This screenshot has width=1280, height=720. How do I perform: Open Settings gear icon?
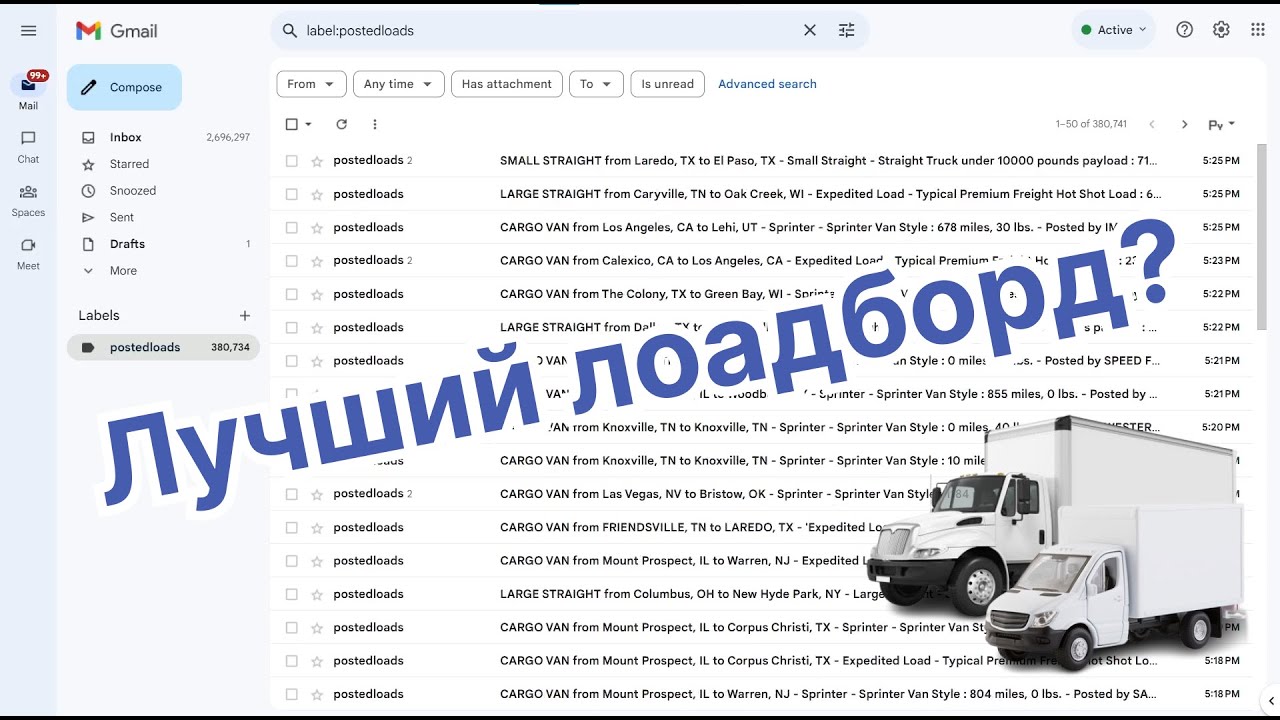pyautogui.click(x=1221, y=30)
